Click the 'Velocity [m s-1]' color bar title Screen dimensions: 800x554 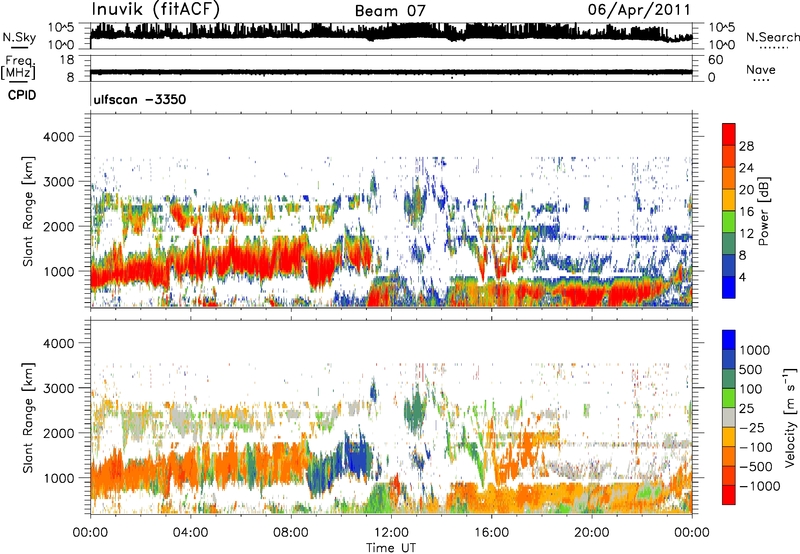point(790,417)
